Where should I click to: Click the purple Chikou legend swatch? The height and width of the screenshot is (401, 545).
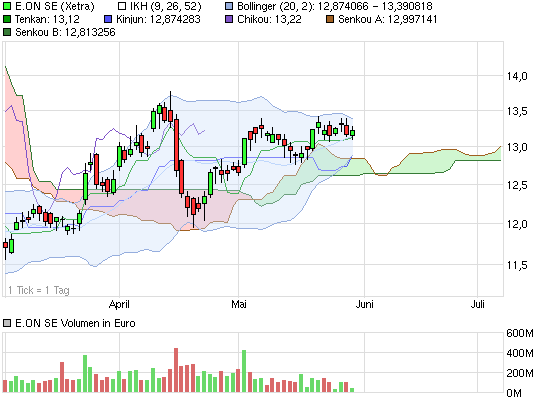coord(229,19)
